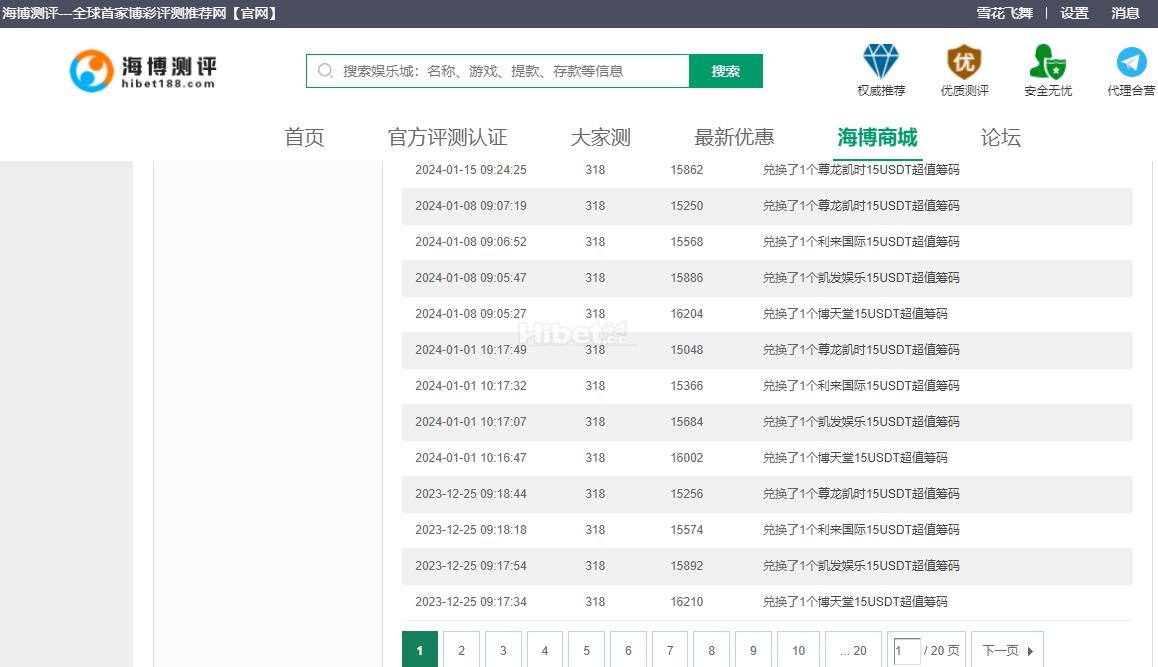Open the 官方评测认证 menu item

447,138
